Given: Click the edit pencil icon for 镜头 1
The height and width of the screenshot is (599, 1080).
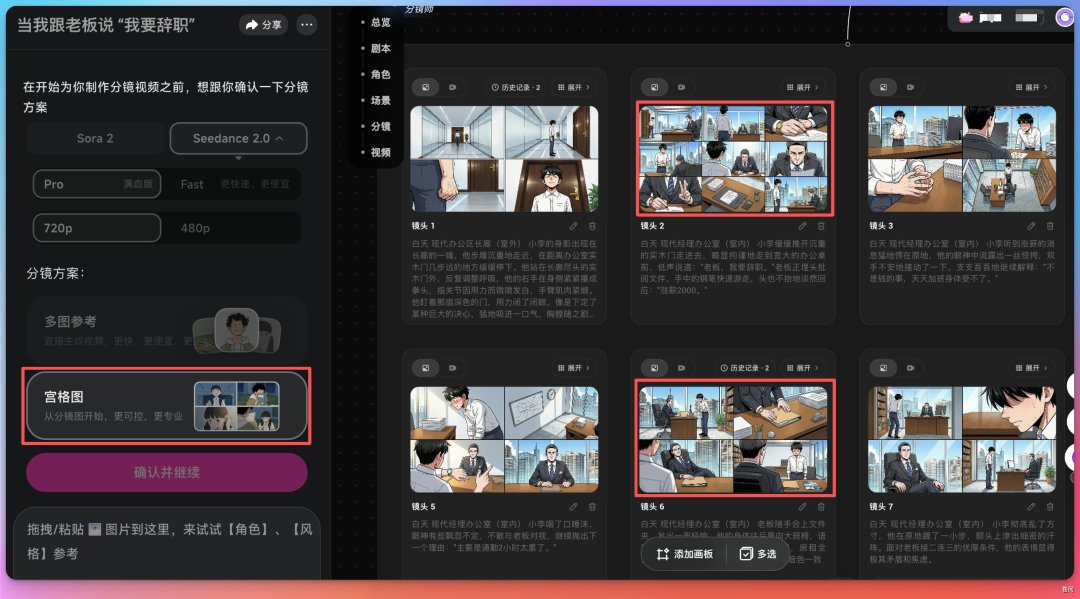Looking at the screenshot, I should [574, 225].
